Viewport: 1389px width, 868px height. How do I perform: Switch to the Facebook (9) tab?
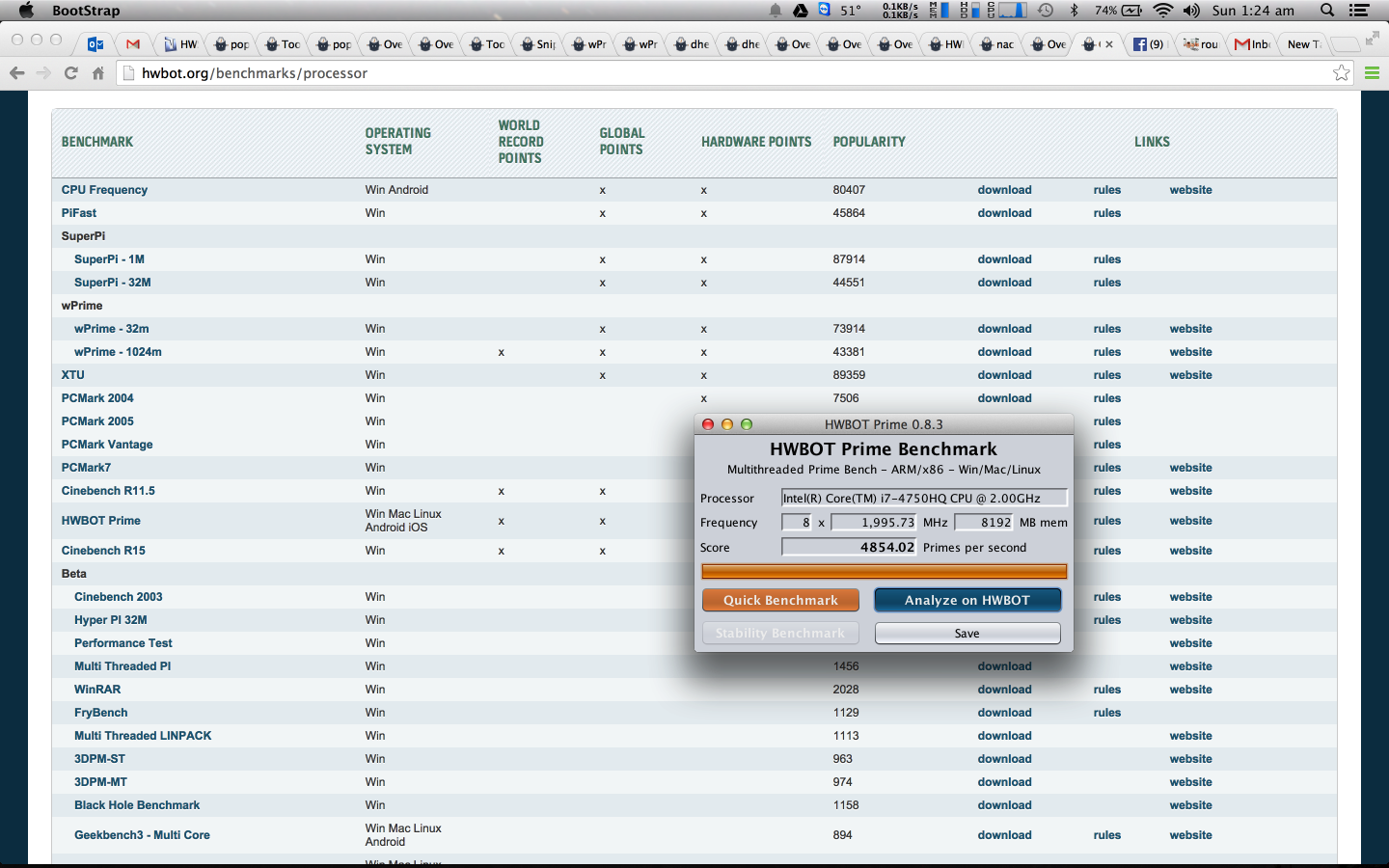point(1149,44)
